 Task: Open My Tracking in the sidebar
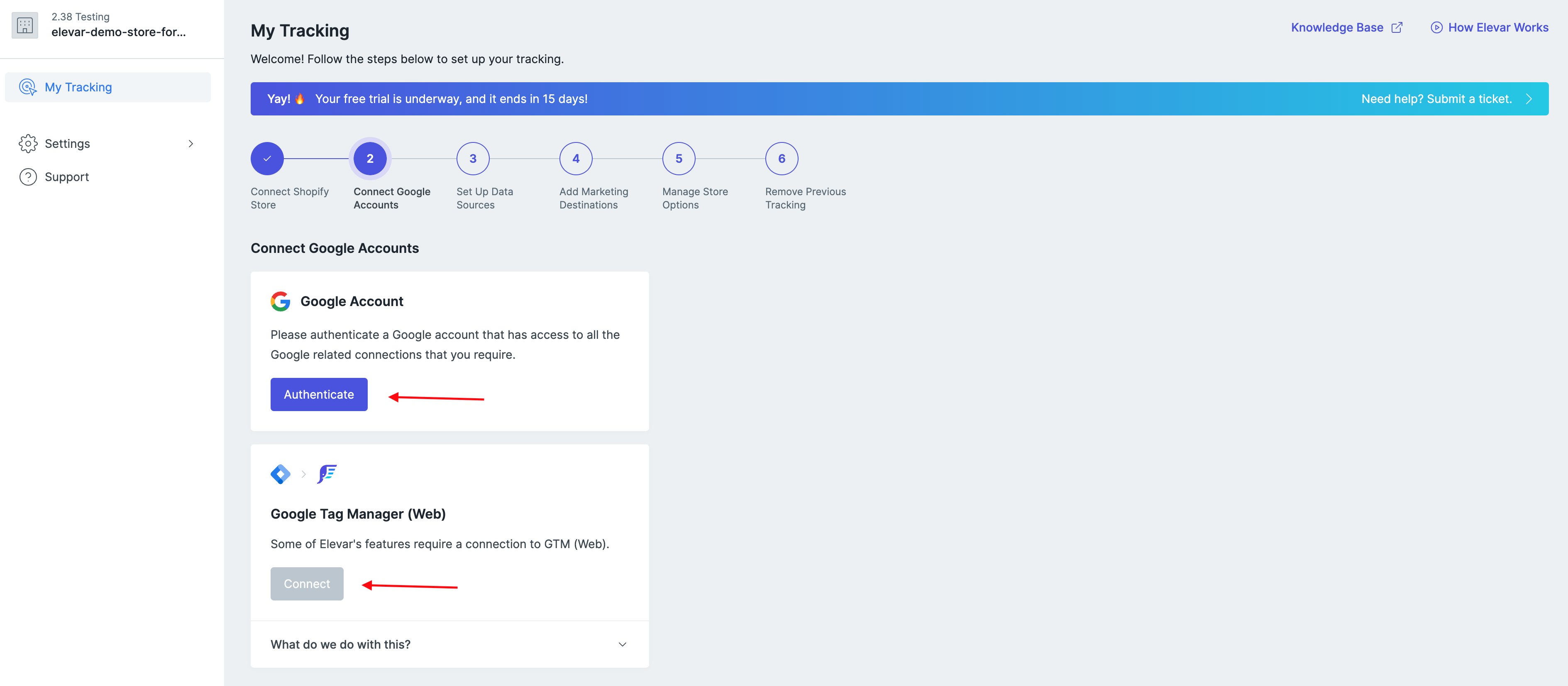click(x=78, y=87)
